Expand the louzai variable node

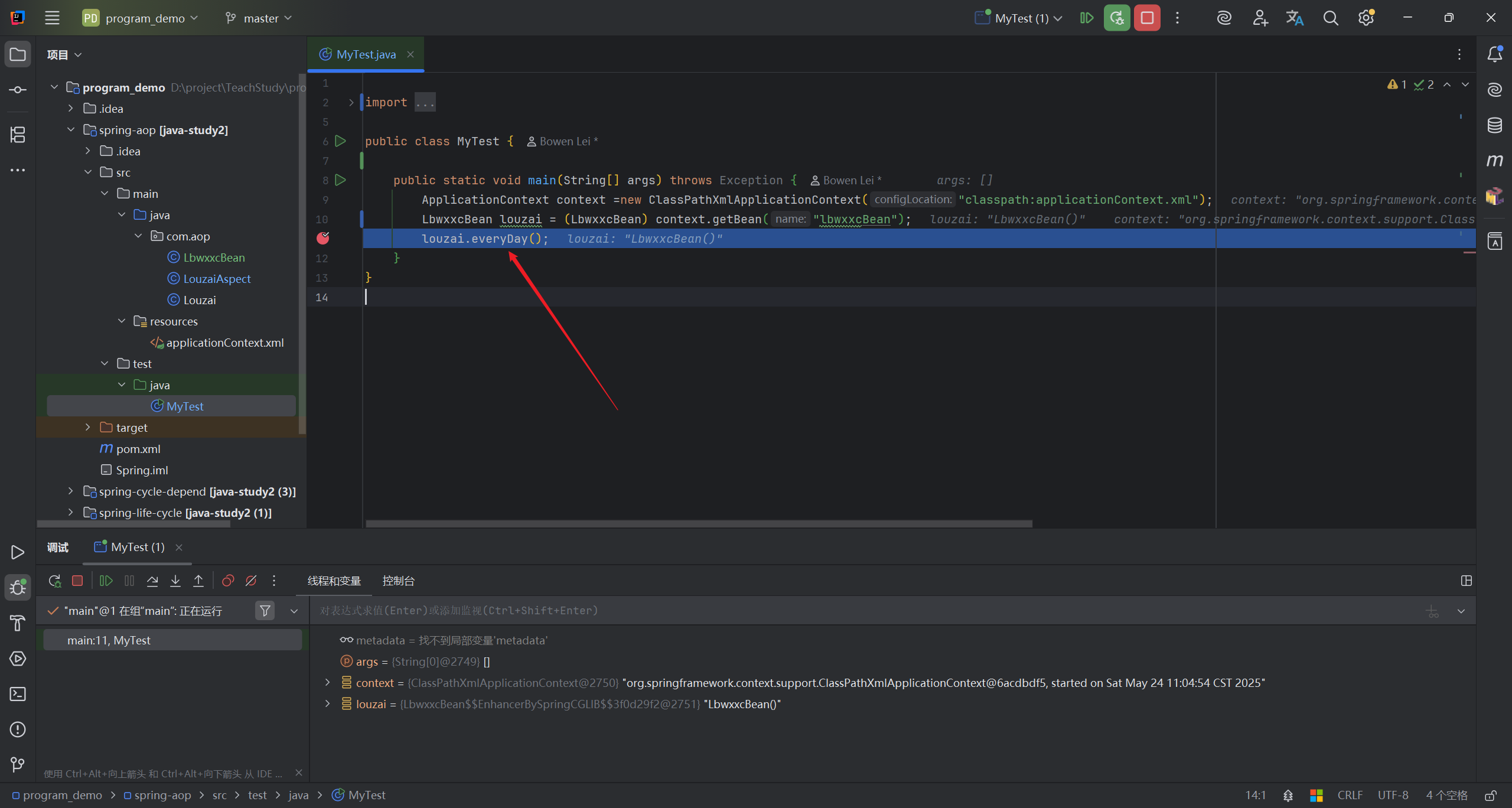click(x=328, y=704)
